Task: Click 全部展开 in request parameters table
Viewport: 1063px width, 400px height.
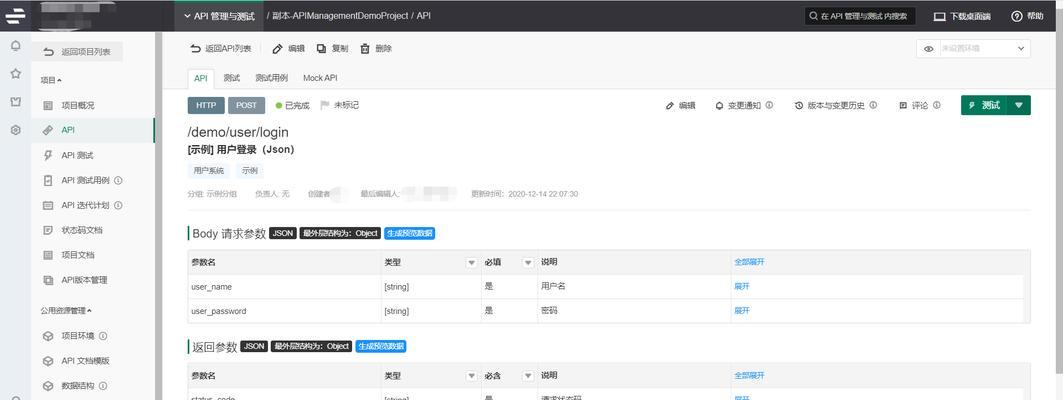Action: 749,262
